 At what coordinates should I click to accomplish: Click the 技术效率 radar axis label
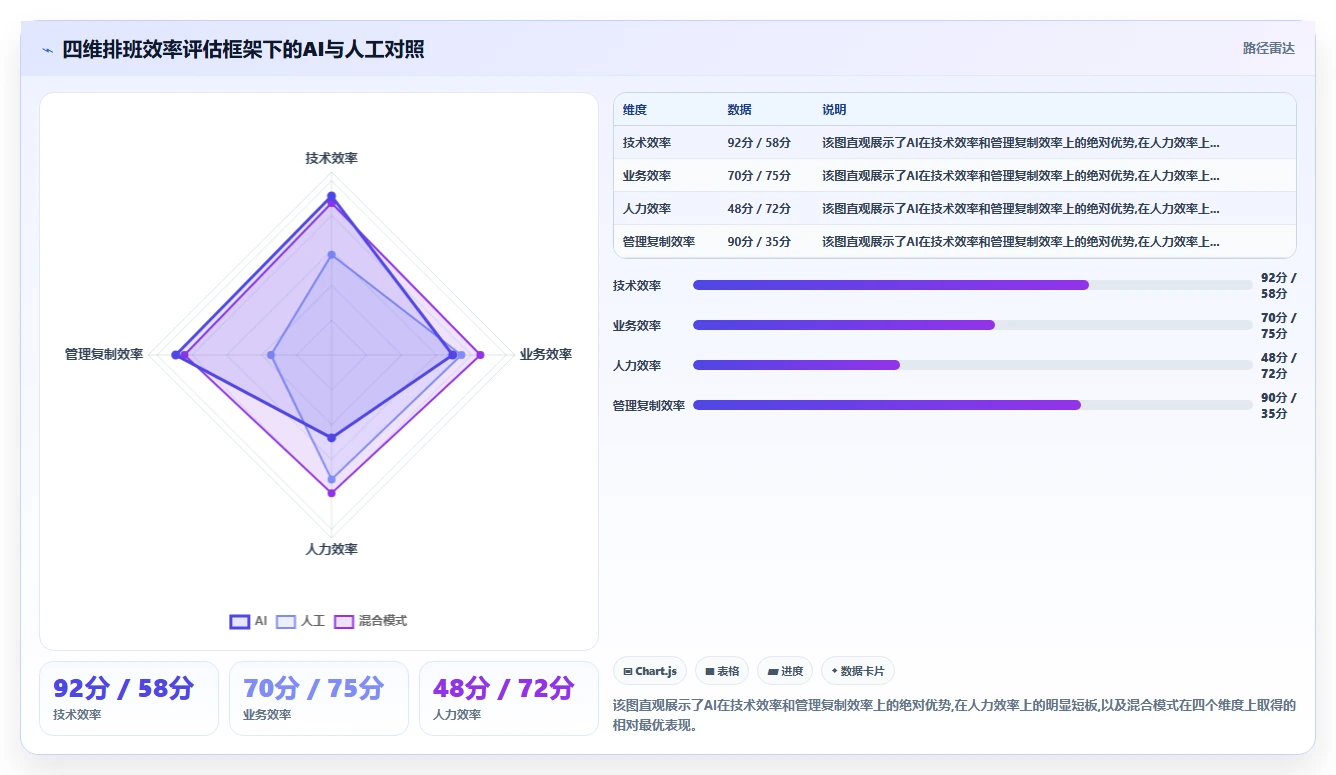[332, 158]
